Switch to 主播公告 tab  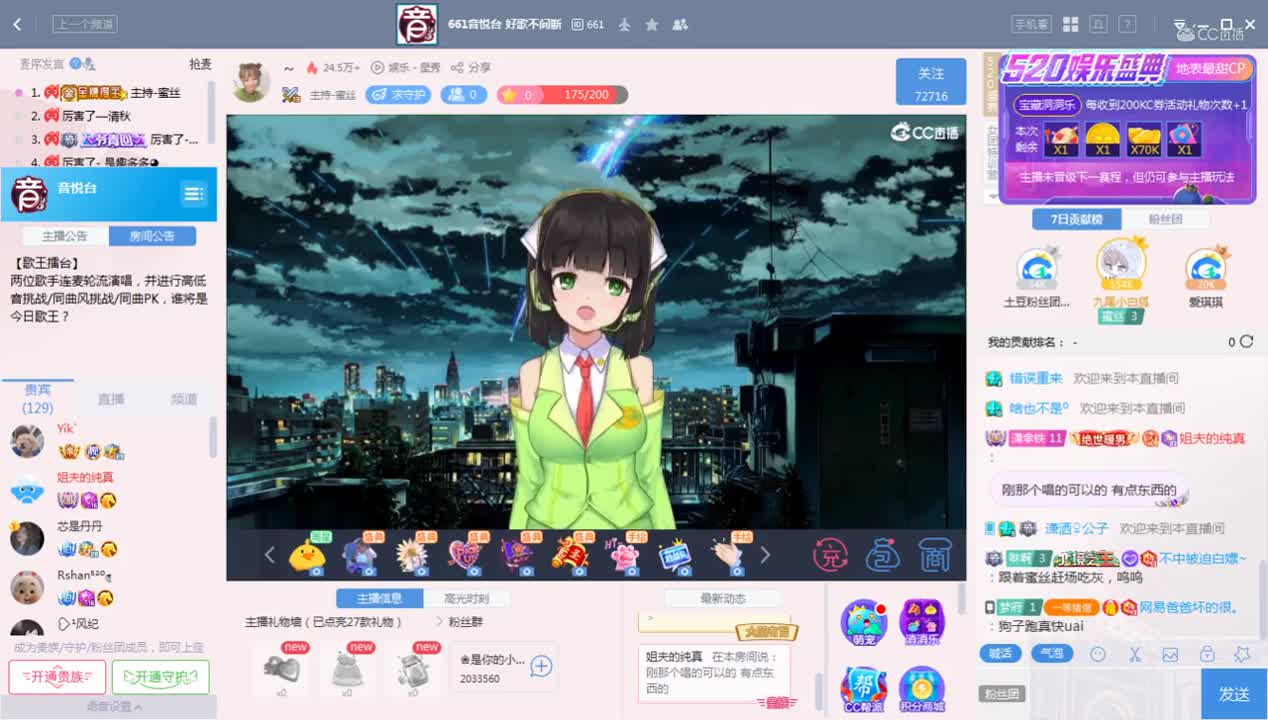coord(65,236)
